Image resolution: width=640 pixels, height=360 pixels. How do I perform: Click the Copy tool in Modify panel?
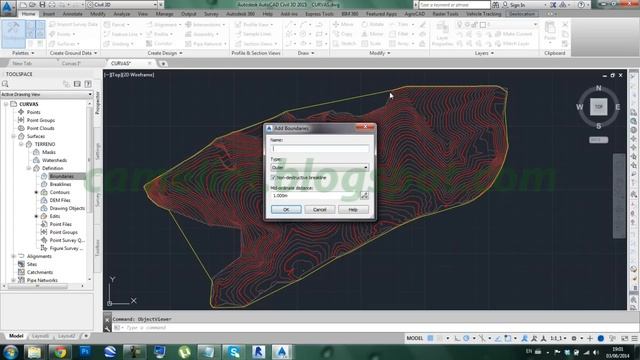[342, 34]
